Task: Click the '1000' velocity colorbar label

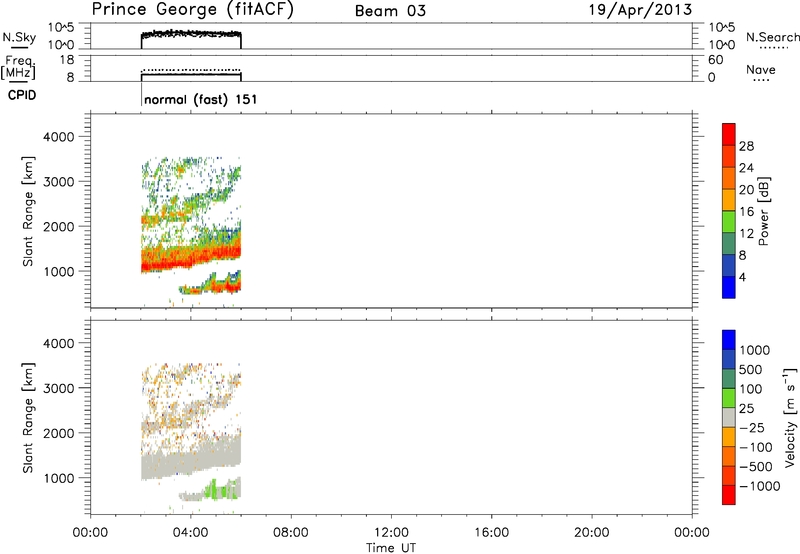Action: pyautogui.click(x=755, y=350)
